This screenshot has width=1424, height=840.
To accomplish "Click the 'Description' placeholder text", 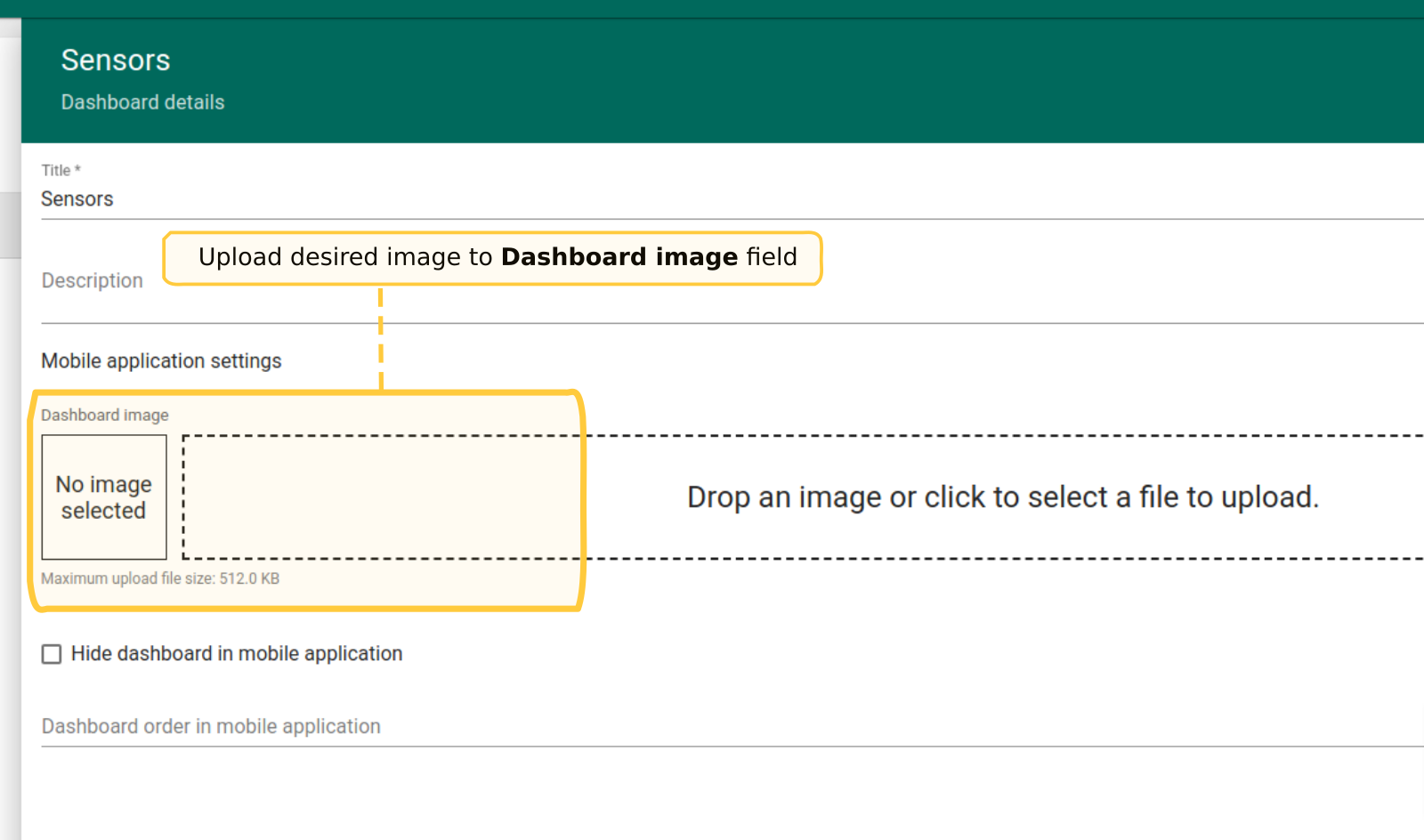I will 92,281.
